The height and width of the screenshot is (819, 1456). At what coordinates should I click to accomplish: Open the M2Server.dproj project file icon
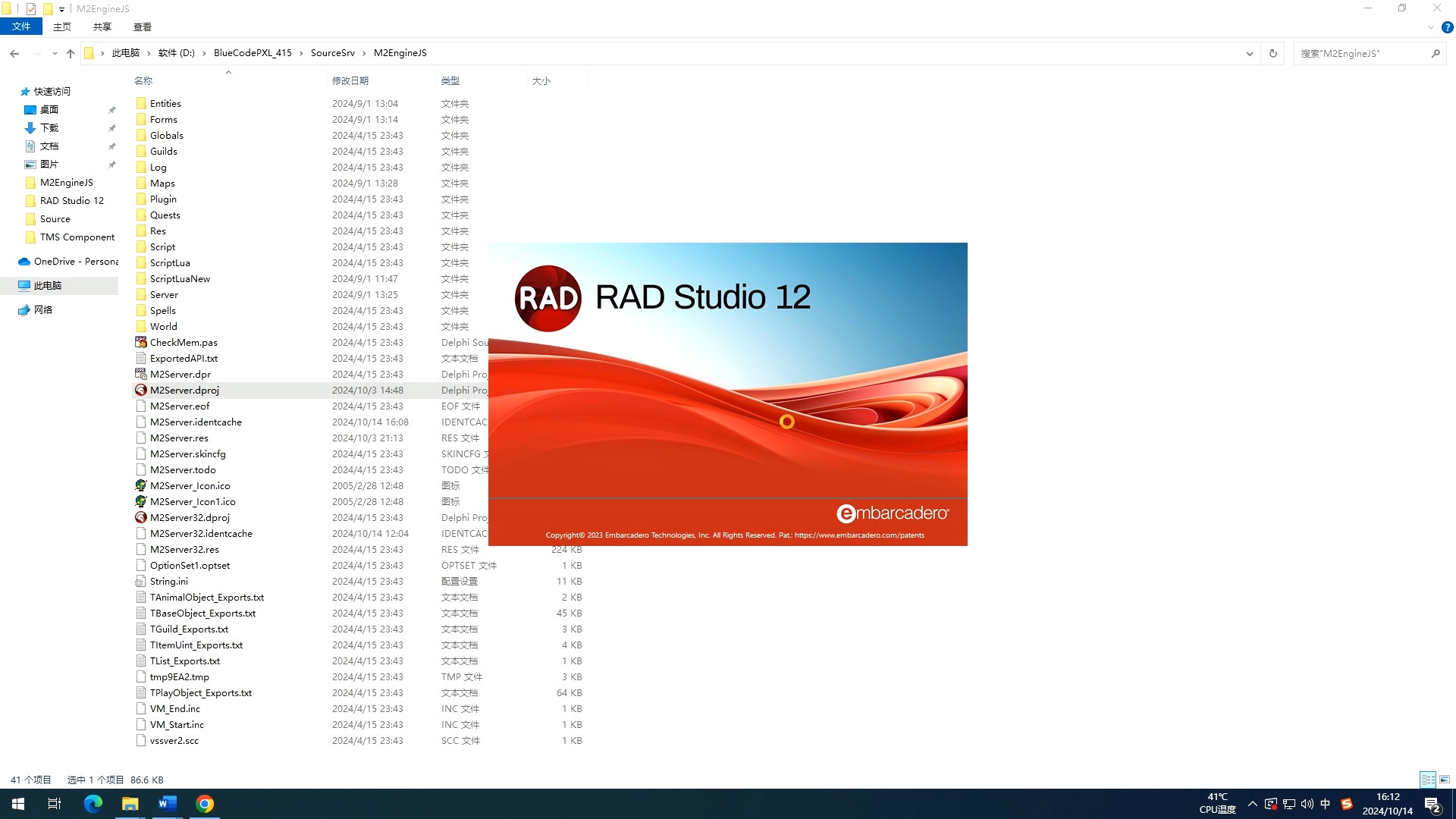point(141,390)
